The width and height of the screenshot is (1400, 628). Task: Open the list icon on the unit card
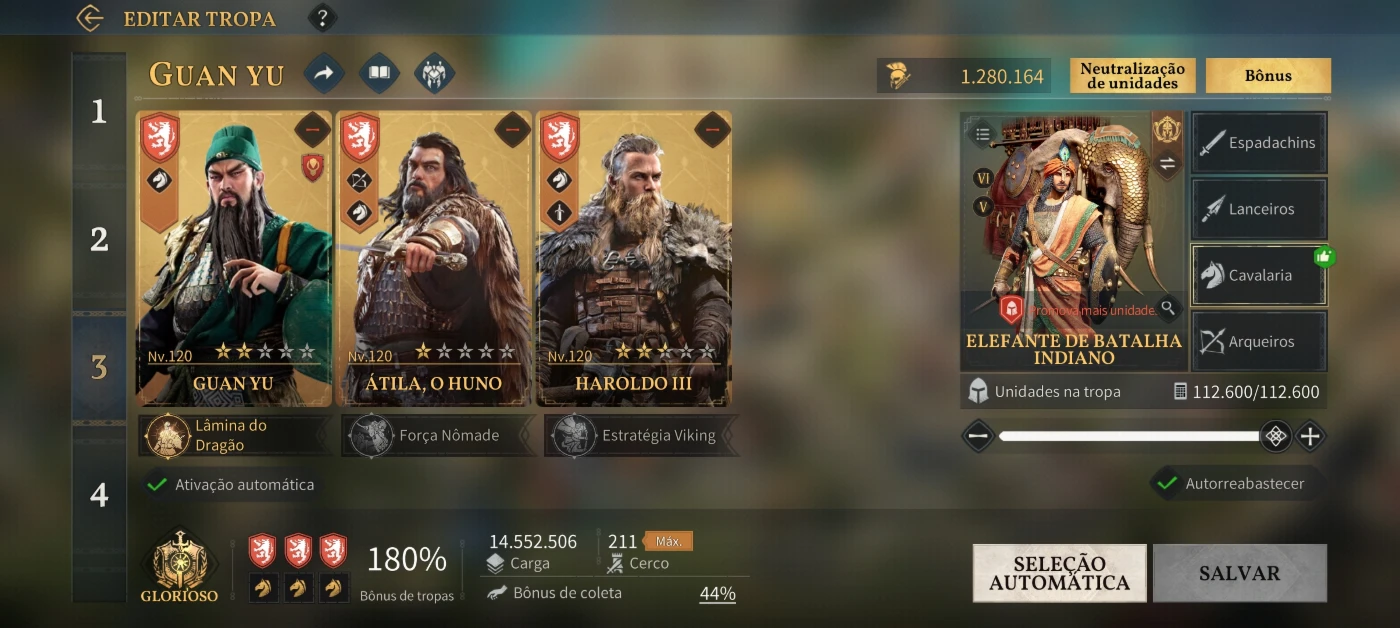(983, 133)
